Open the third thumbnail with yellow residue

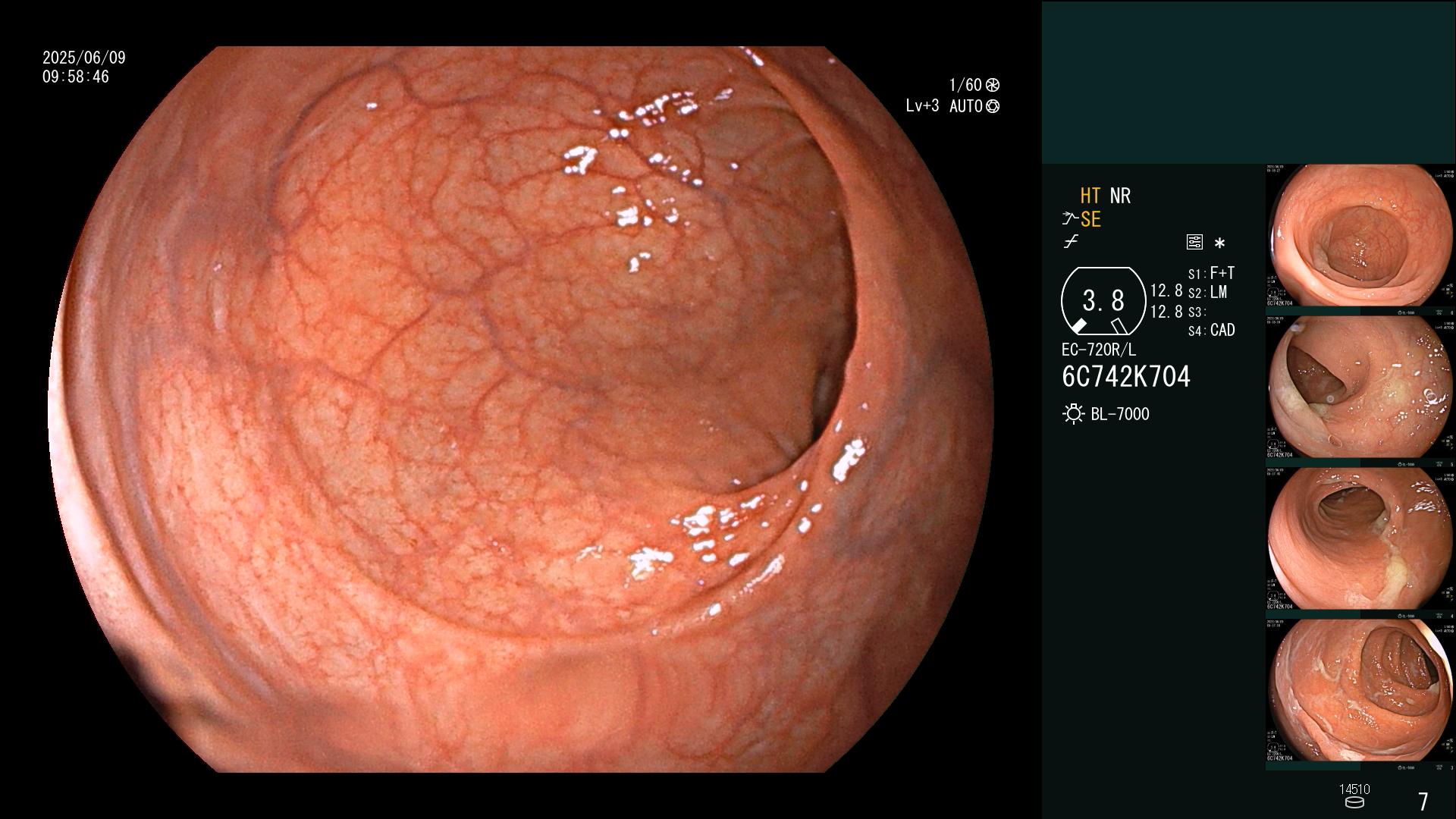pyautogui.click(x=1360, y=539)
